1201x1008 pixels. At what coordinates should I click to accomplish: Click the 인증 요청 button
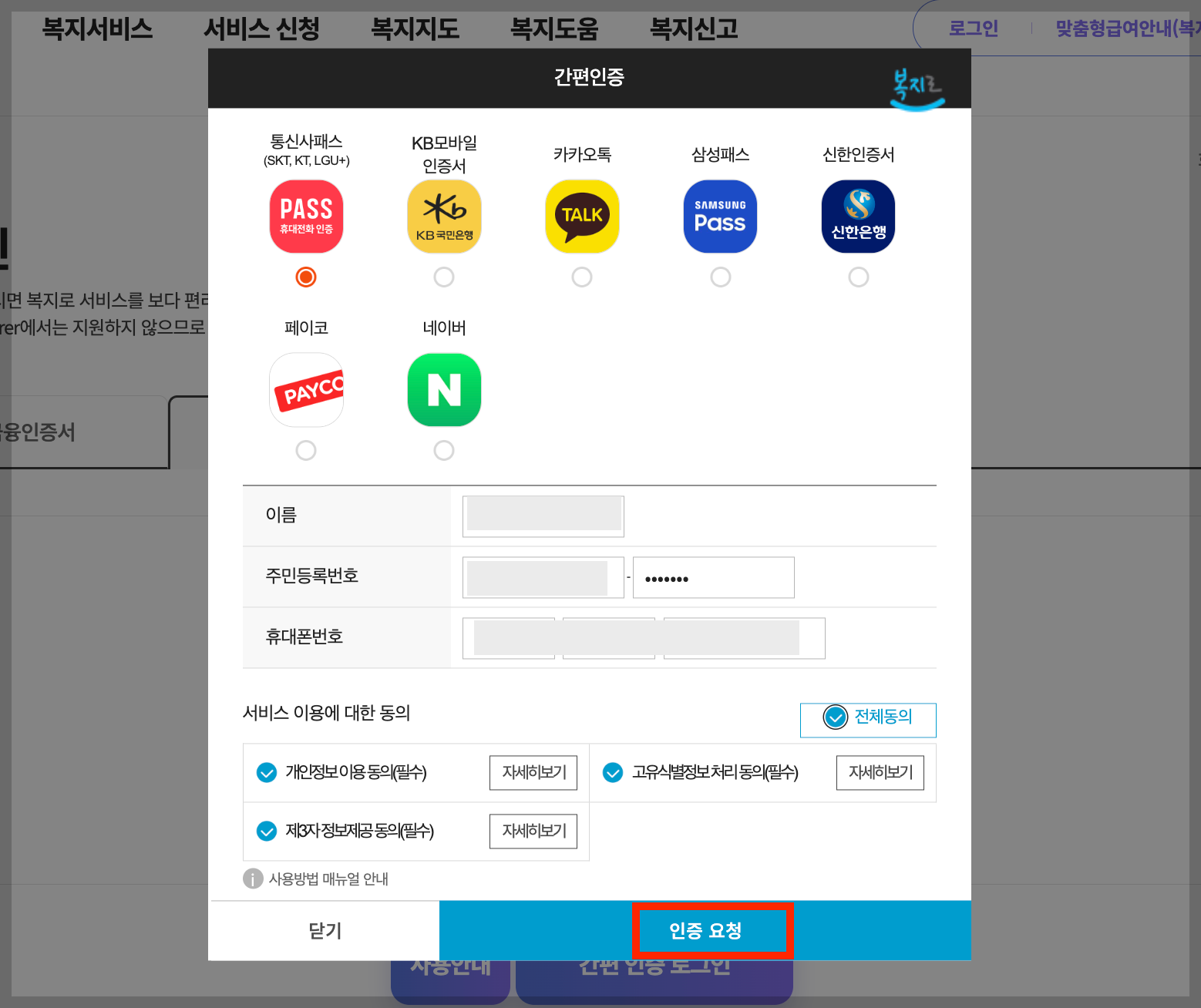705,931
